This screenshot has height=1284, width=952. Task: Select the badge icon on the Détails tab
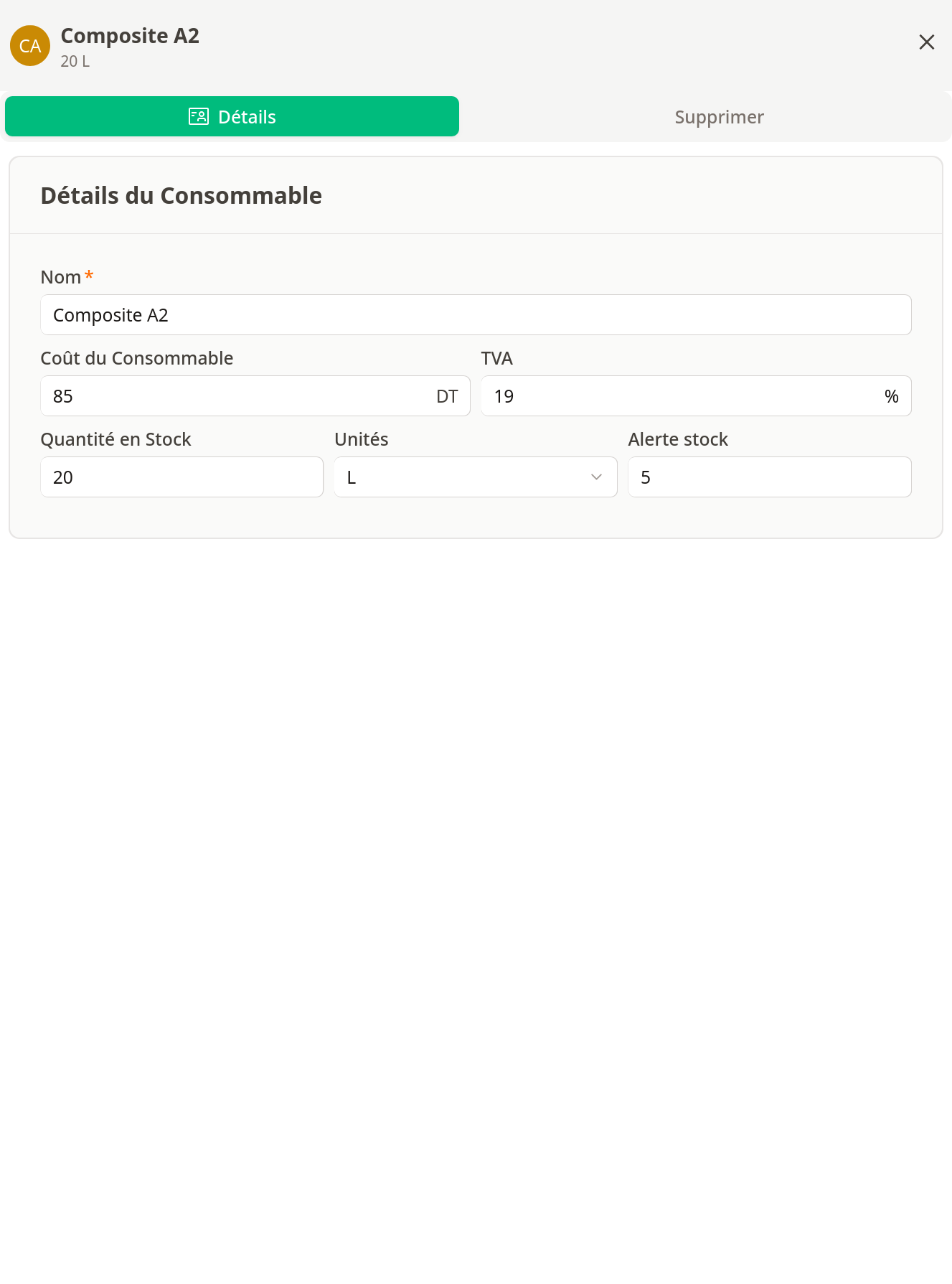[x=199, y=116]
